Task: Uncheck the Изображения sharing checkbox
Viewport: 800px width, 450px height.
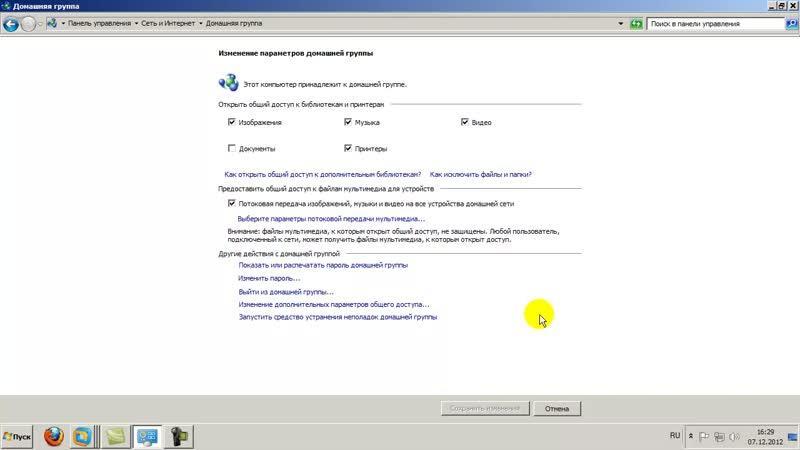Action: 232,122
